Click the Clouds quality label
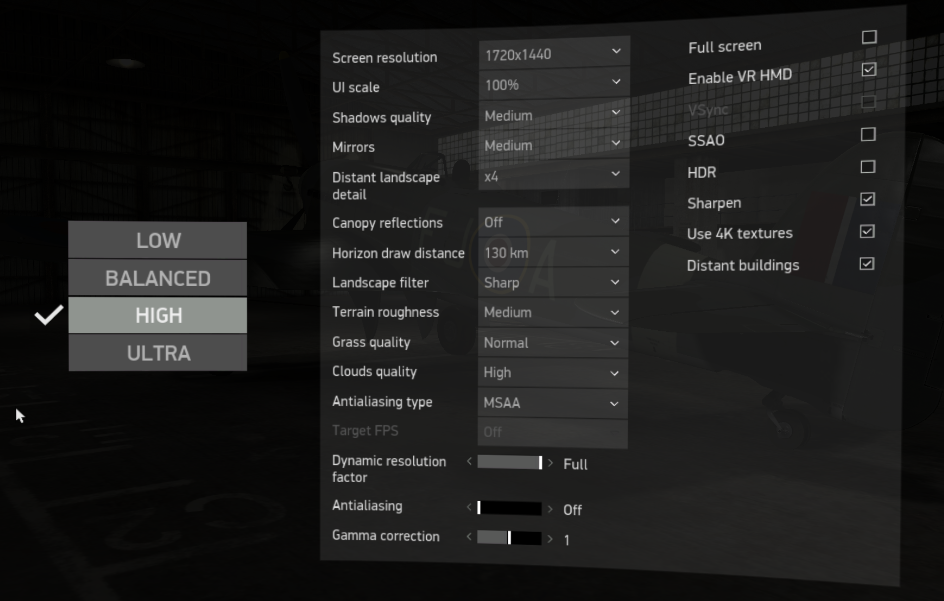This screenshot has width=944, height=601. coord(374,372)
